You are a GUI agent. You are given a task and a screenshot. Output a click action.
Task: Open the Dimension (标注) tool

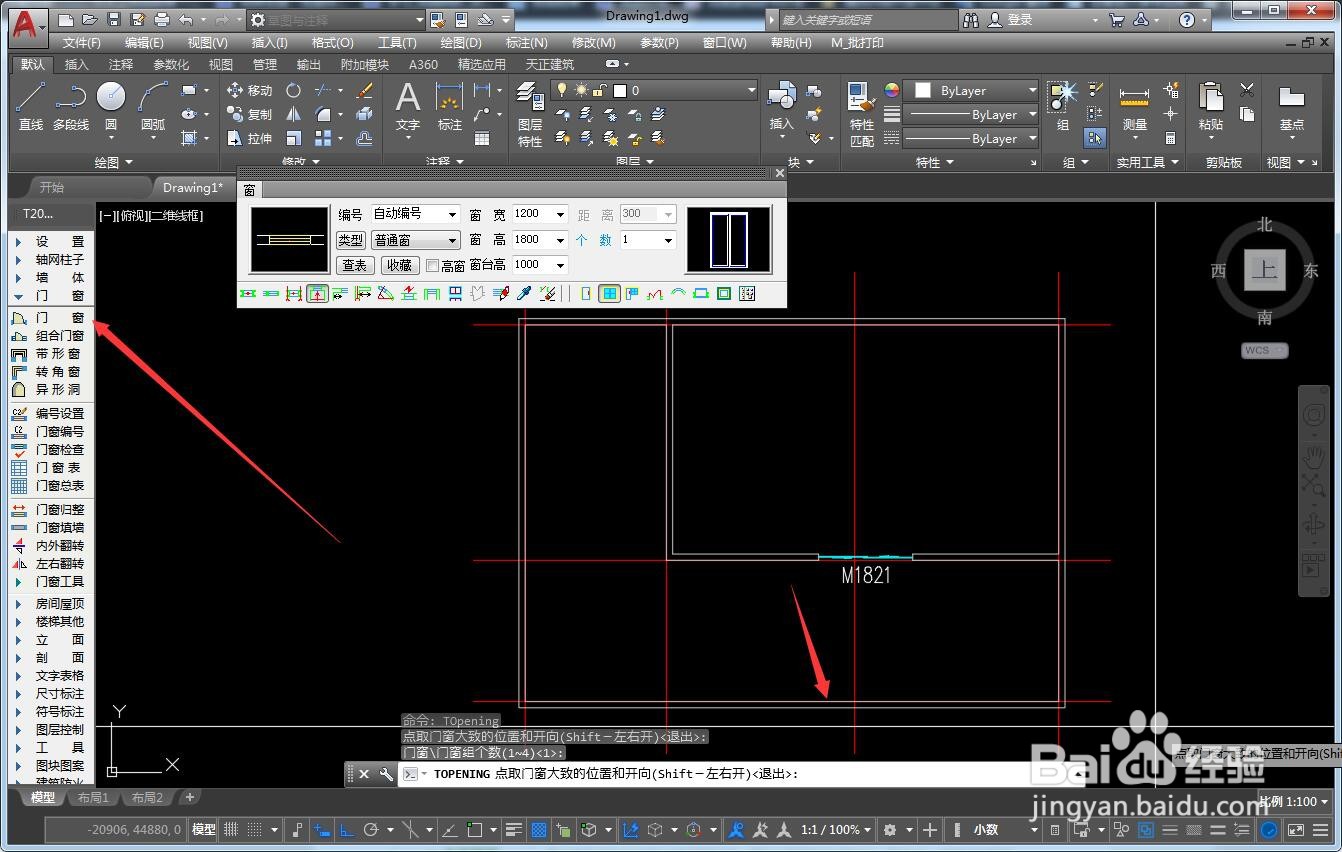coord(450,107)
